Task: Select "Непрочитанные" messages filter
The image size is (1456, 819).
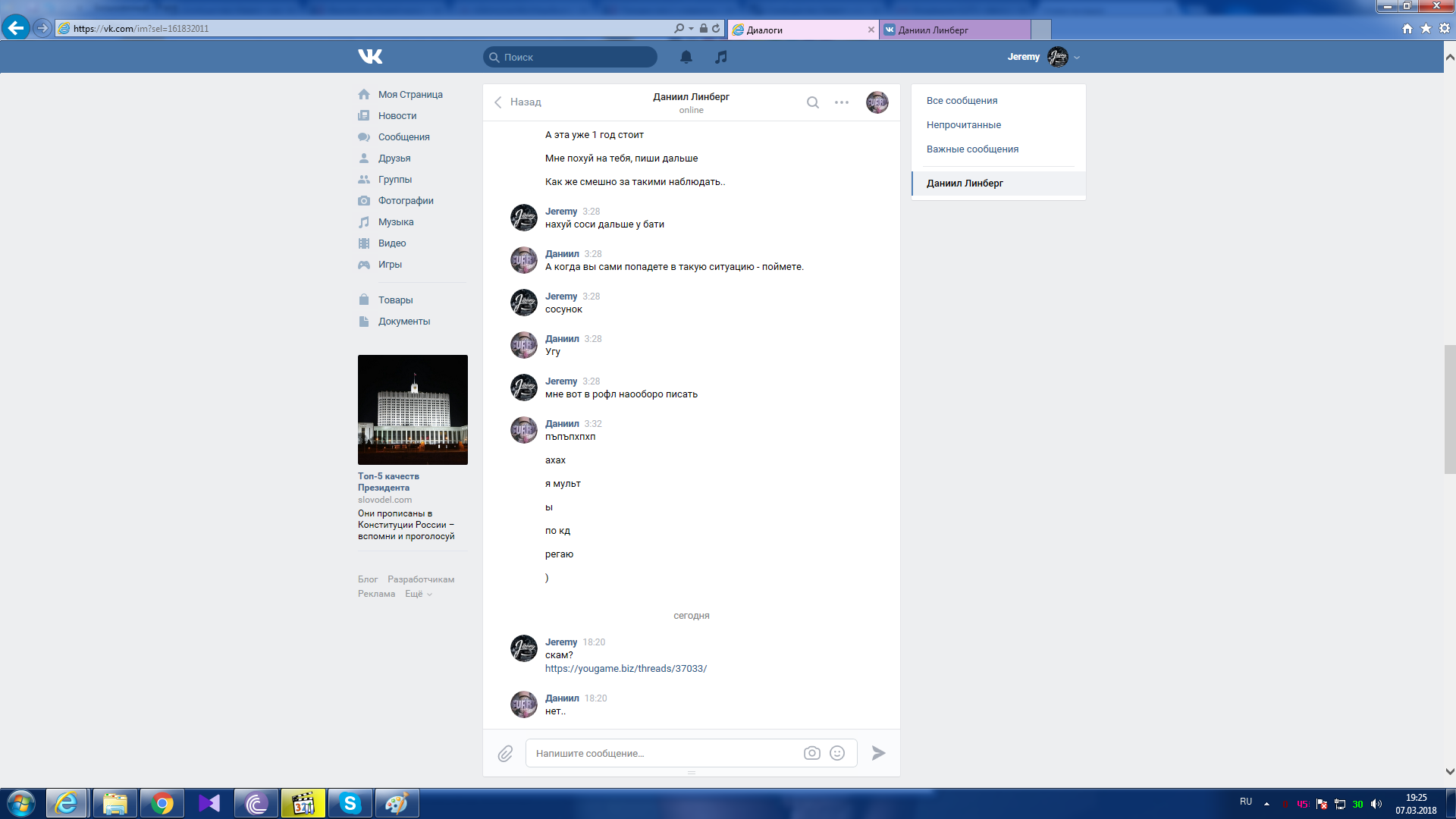Action: [x=963, y=125]
